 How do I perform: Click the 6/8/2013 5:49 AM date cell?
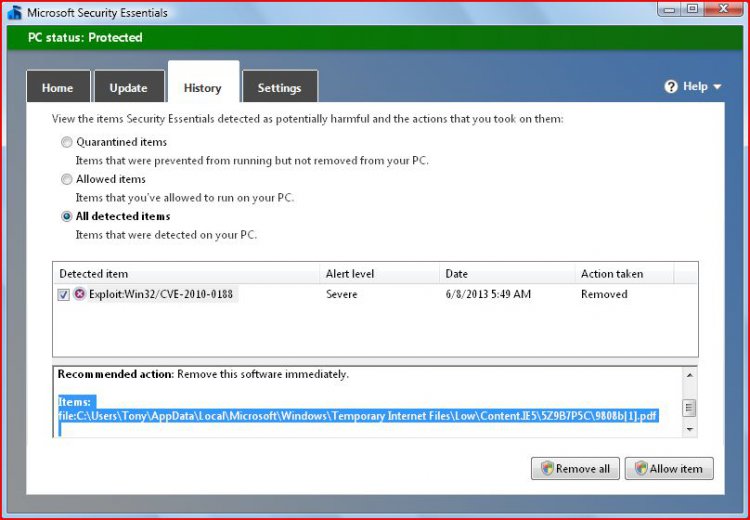point(488,294)
